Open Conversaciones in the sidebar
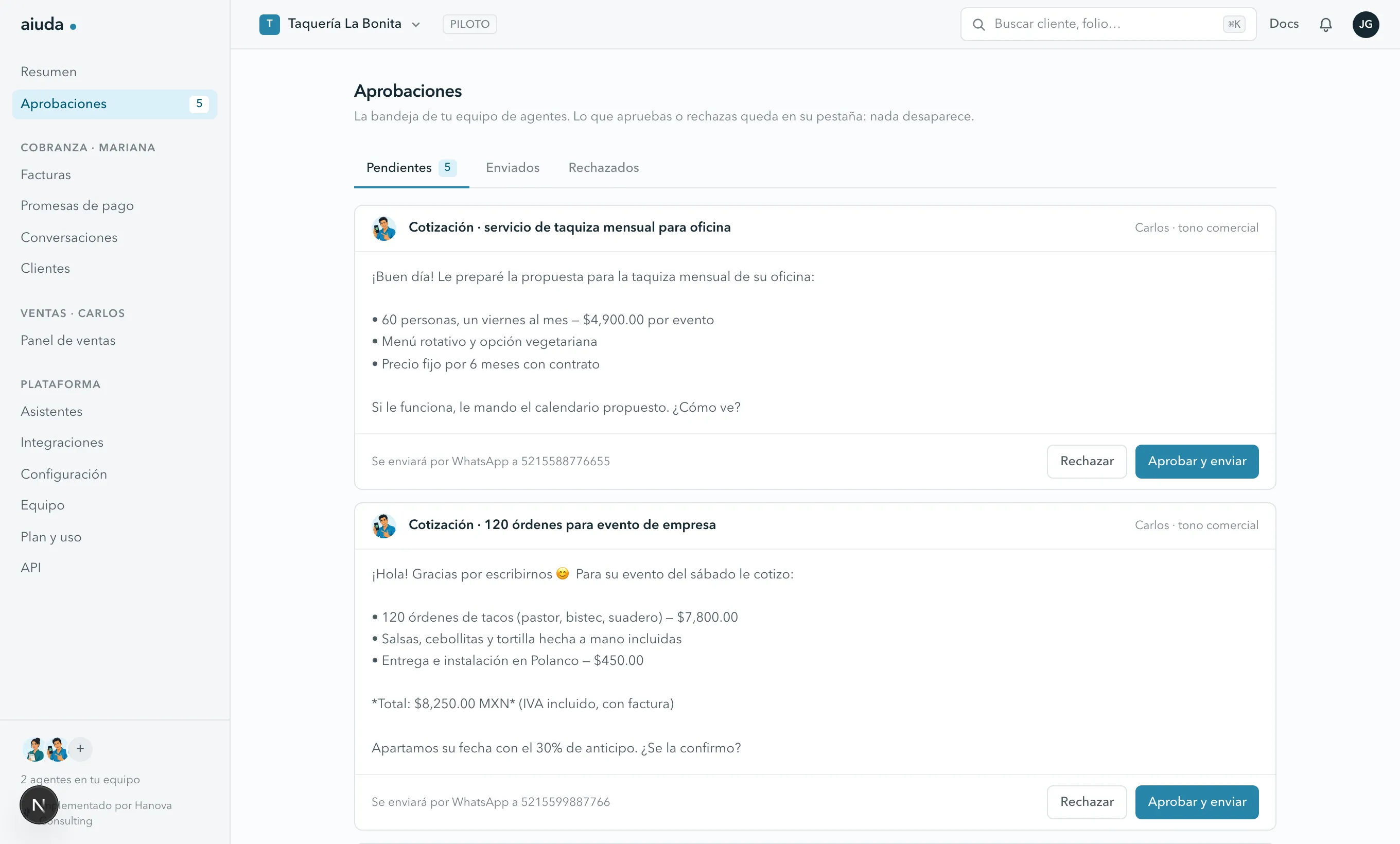This screenshot has height=844, width=1400. [x=115, y=237]
